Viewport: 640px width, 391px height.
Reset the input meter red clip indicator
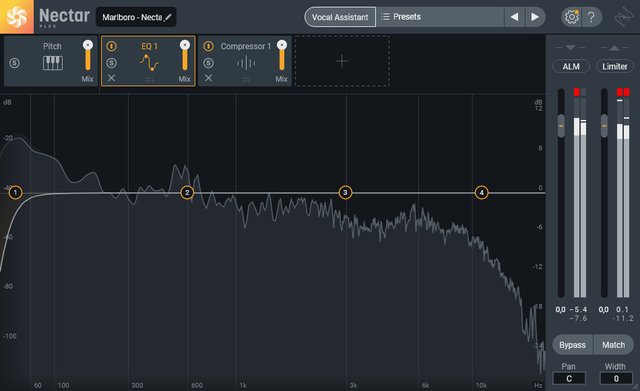pos(577,92)
